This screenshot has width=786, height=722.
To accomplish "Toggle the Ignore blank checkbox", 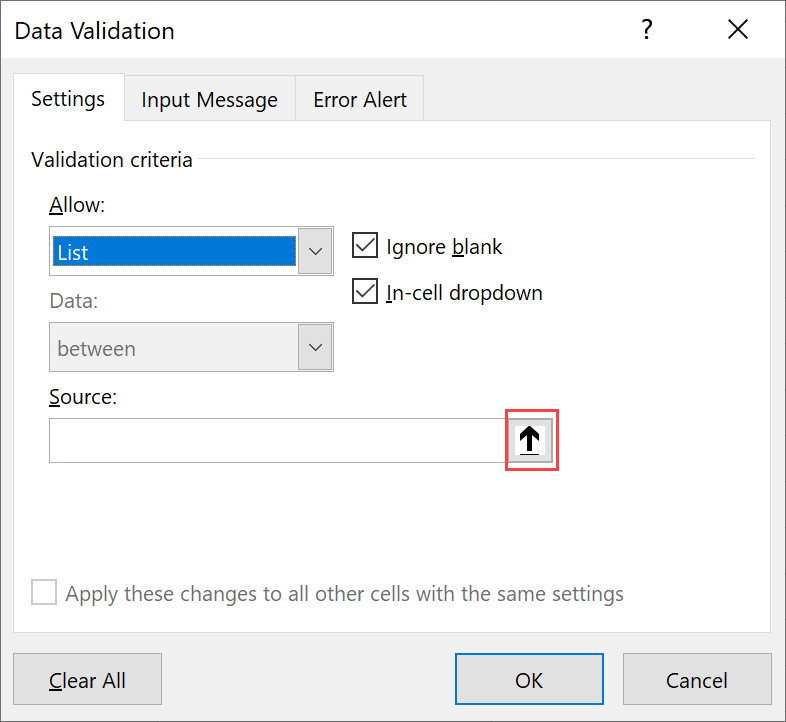I will pyautogui.click(x=364, y=245).
